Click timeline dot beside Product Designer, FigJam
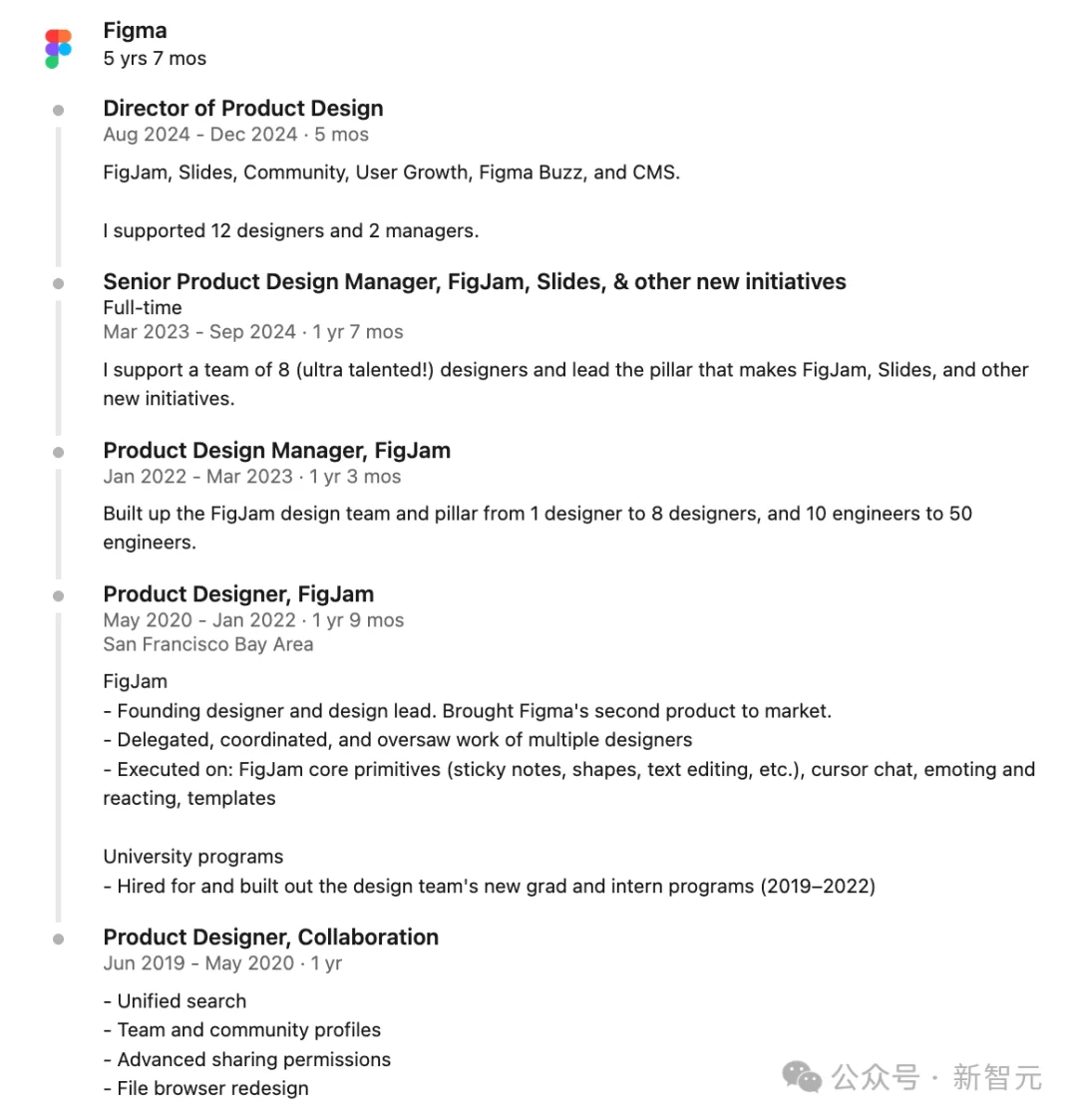The image size is (1077, 1120). [59, 595]
